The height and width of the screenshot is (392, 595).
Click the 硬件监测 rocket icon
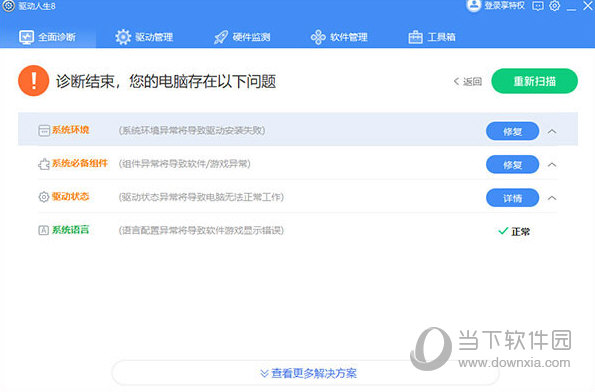click(221, 37)
